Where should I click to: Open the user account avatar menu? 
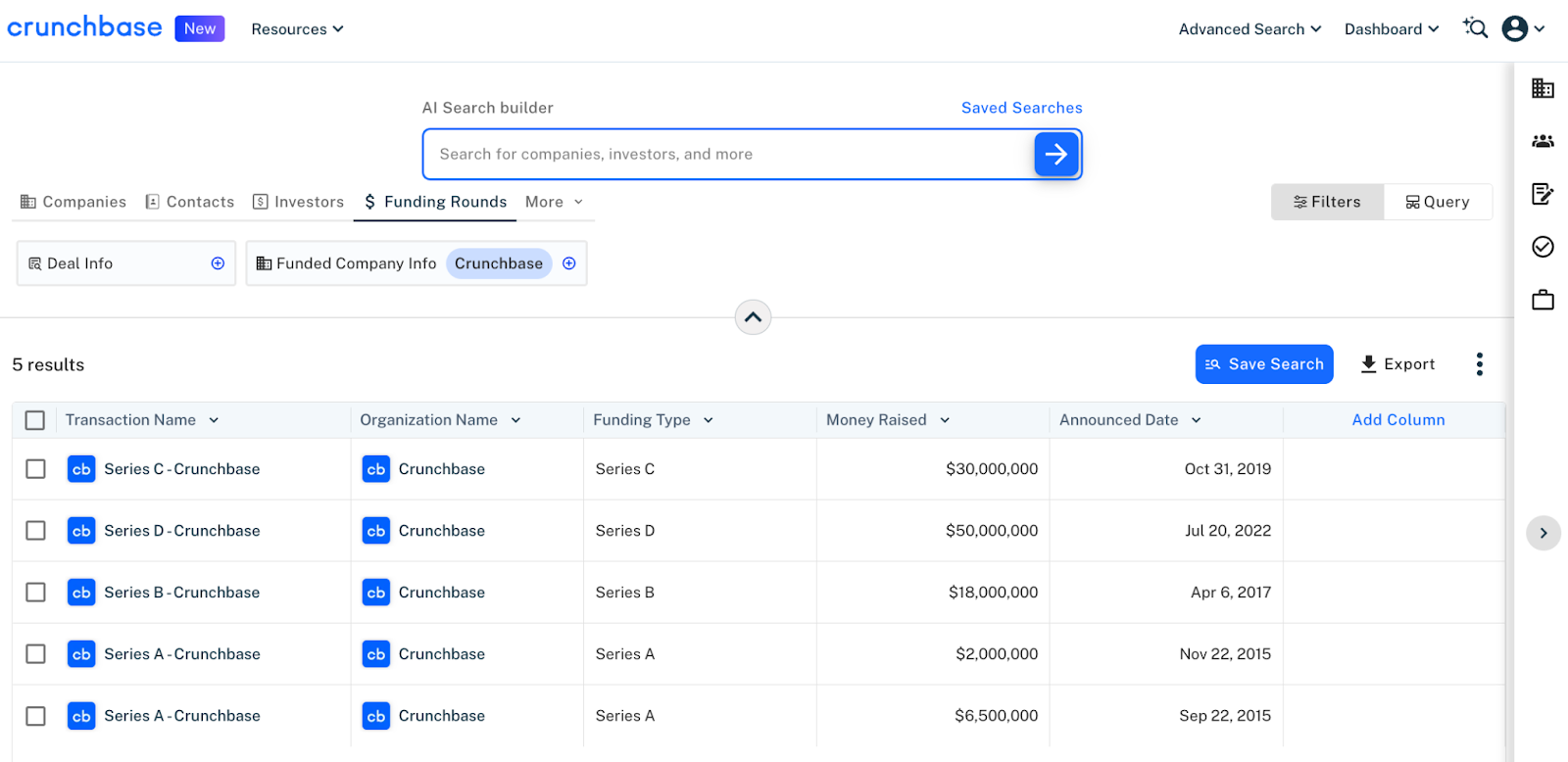[x=1523, y=28]
